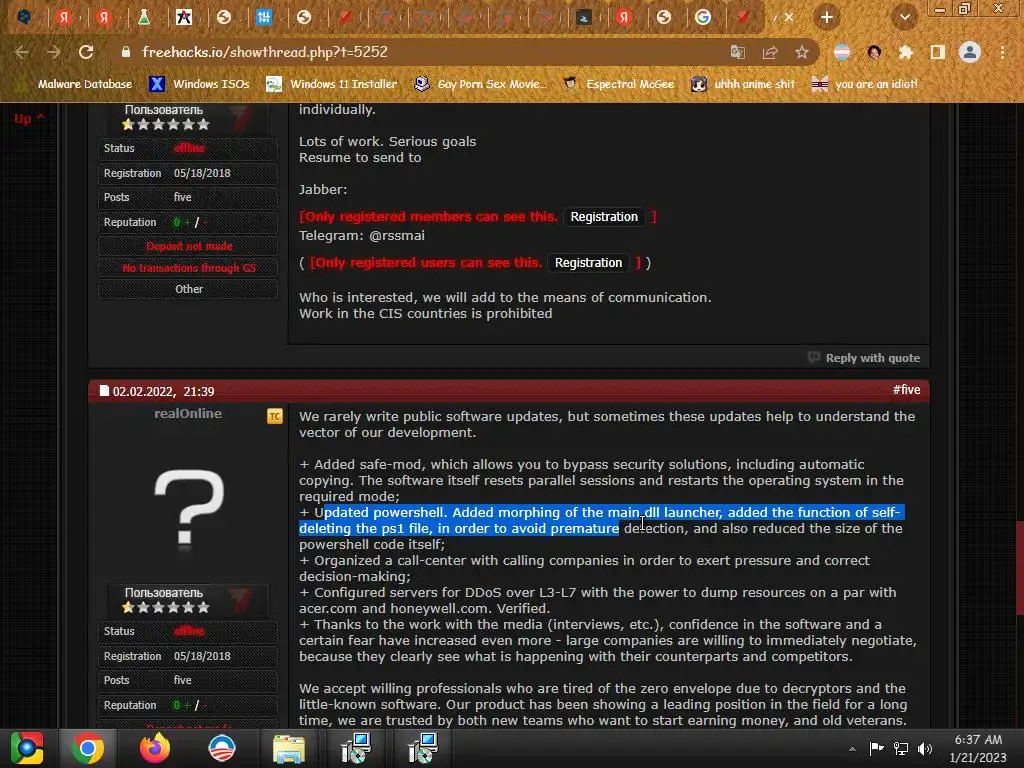Click the TC badge beside realOnline
The image size is (1024, 768).
click(275, 416)
